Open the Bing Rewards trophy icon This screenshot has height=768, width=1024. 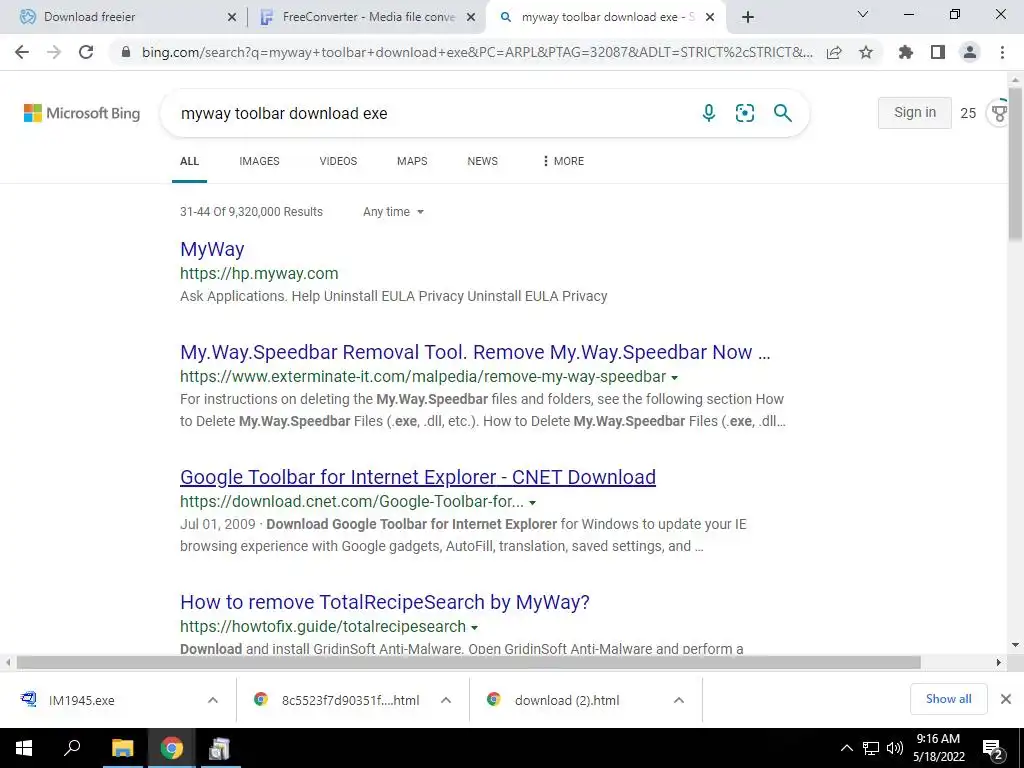coord(1000,113)
